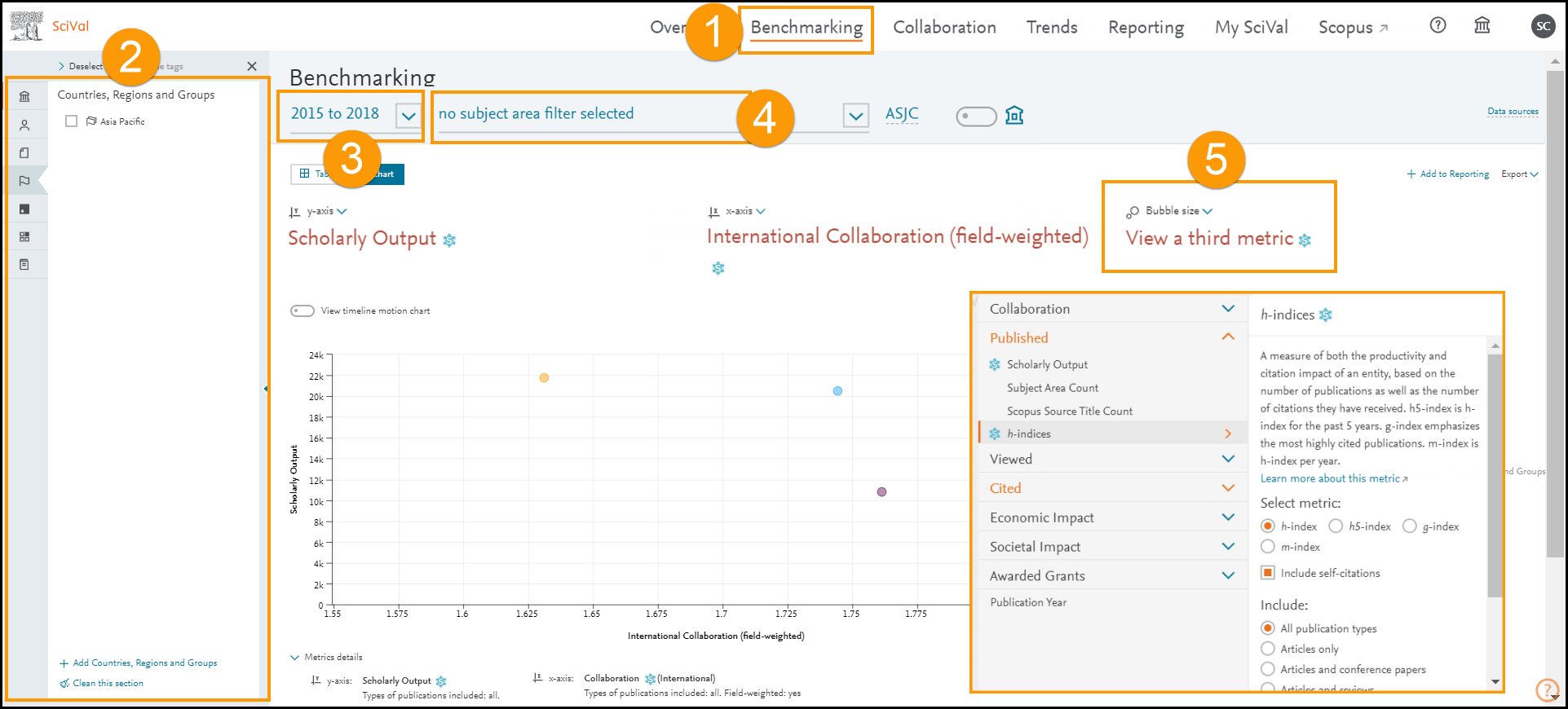
Task: Click snowball icon next to h-indices title
Action: (x=1326, y=315)
